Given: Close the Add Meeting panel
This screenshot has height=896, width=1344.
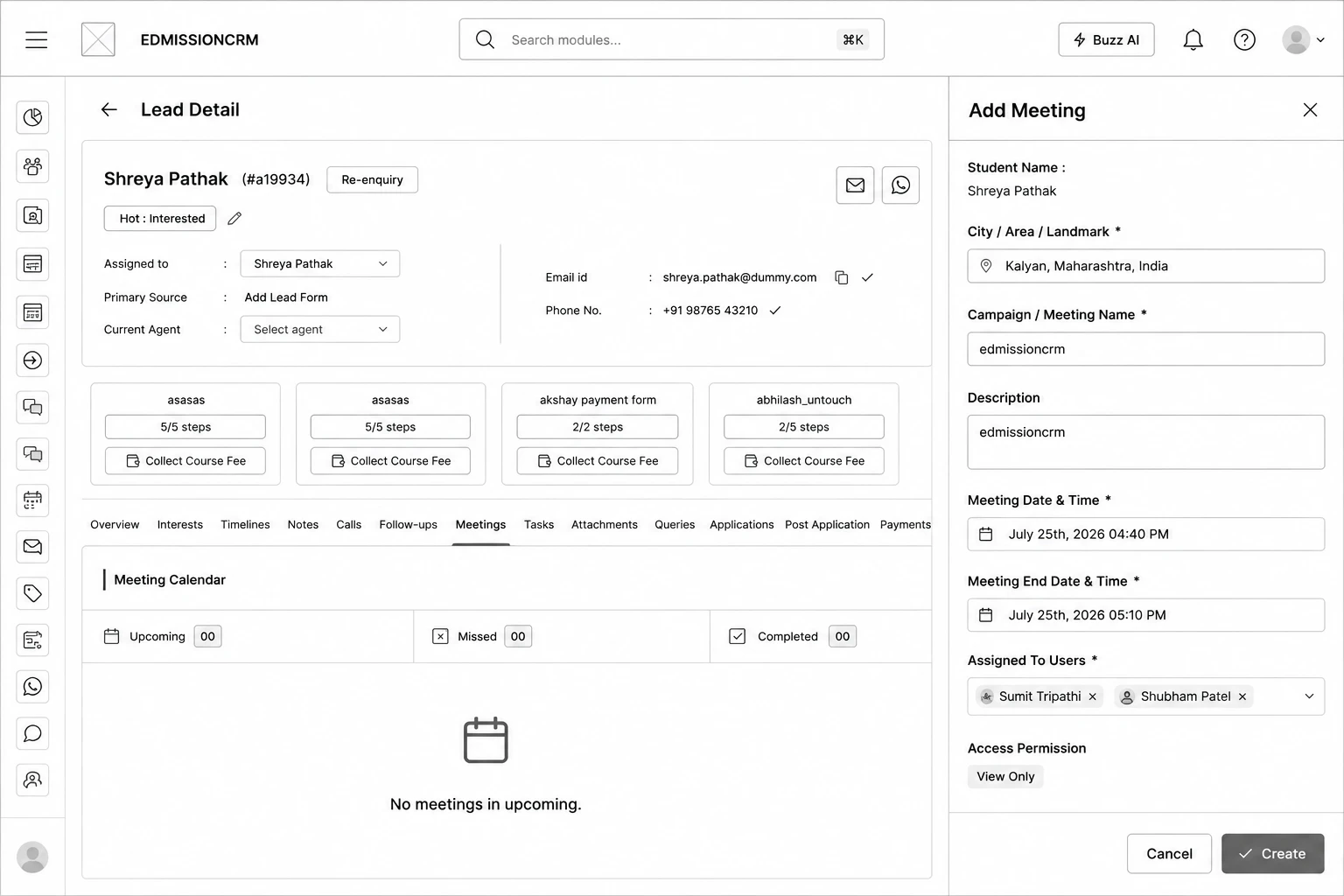Looking at the screenshot, I should click(1310, 109).
